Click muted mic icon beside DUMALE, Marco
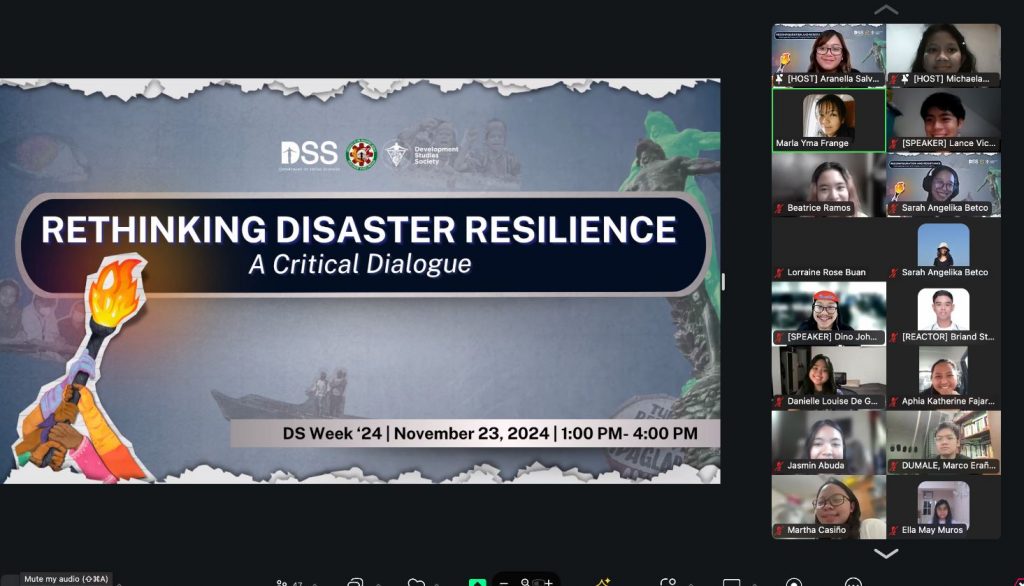Image resolution: width=1024 pixels, height=586 pixels. [x=894, y=466]
